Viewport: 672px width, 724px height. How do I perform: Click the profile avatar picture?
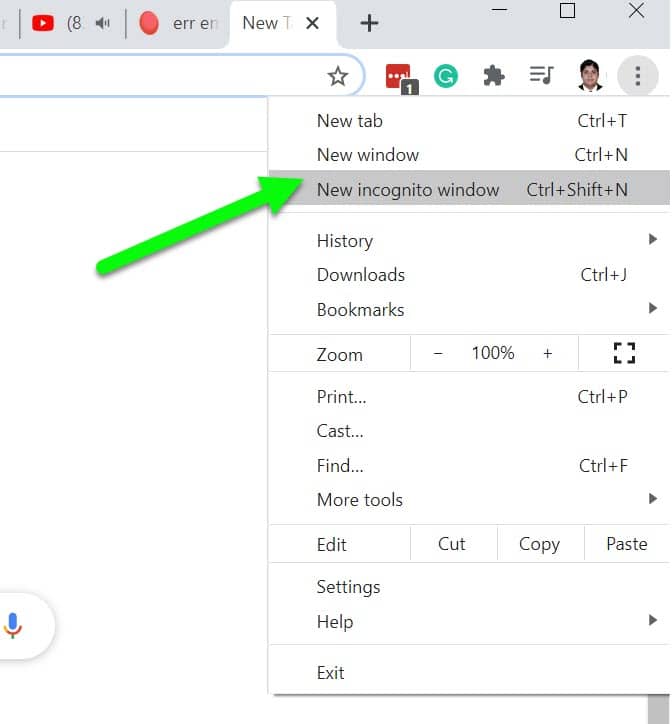click(590, 75)
